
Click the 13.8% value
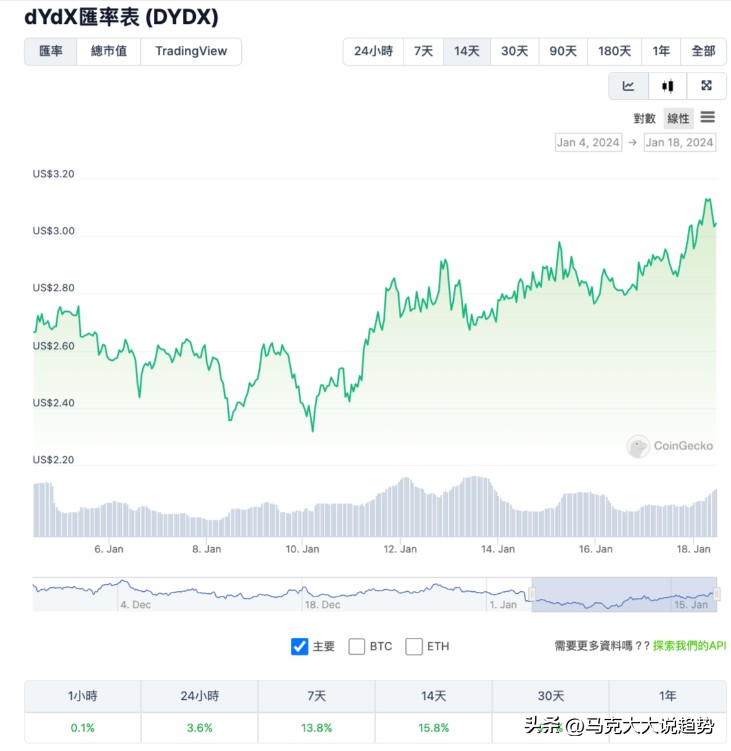tap(317, 728)
